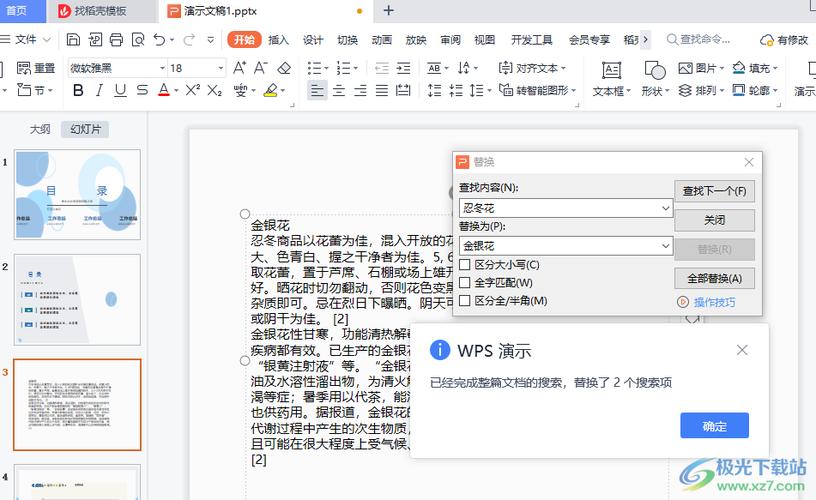This screenshot has width=816, height=500.
Task: Switch to the Design tab
Action: [x=313, y=40]
